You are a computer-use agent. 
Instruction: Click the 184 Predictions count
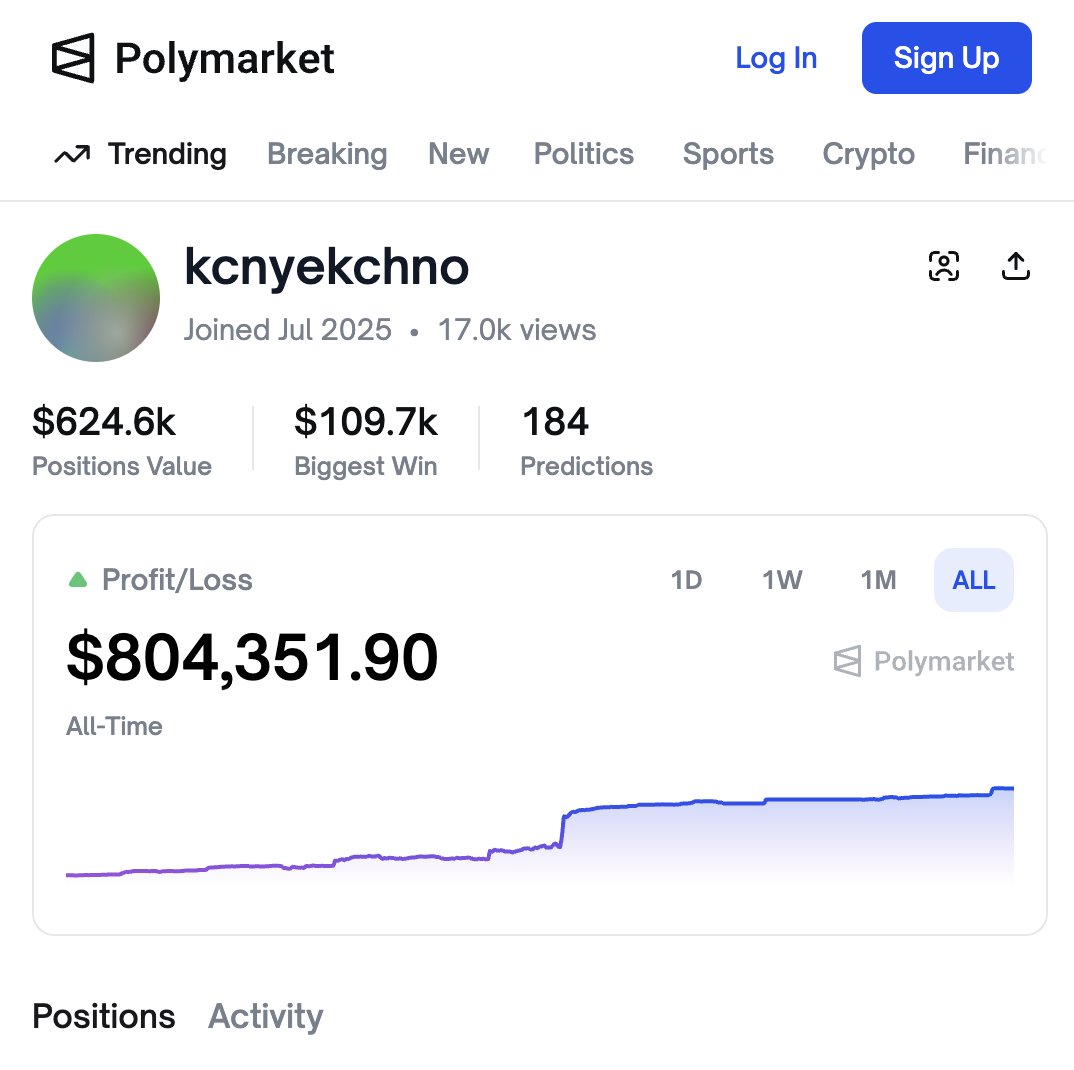coord(555,421)
